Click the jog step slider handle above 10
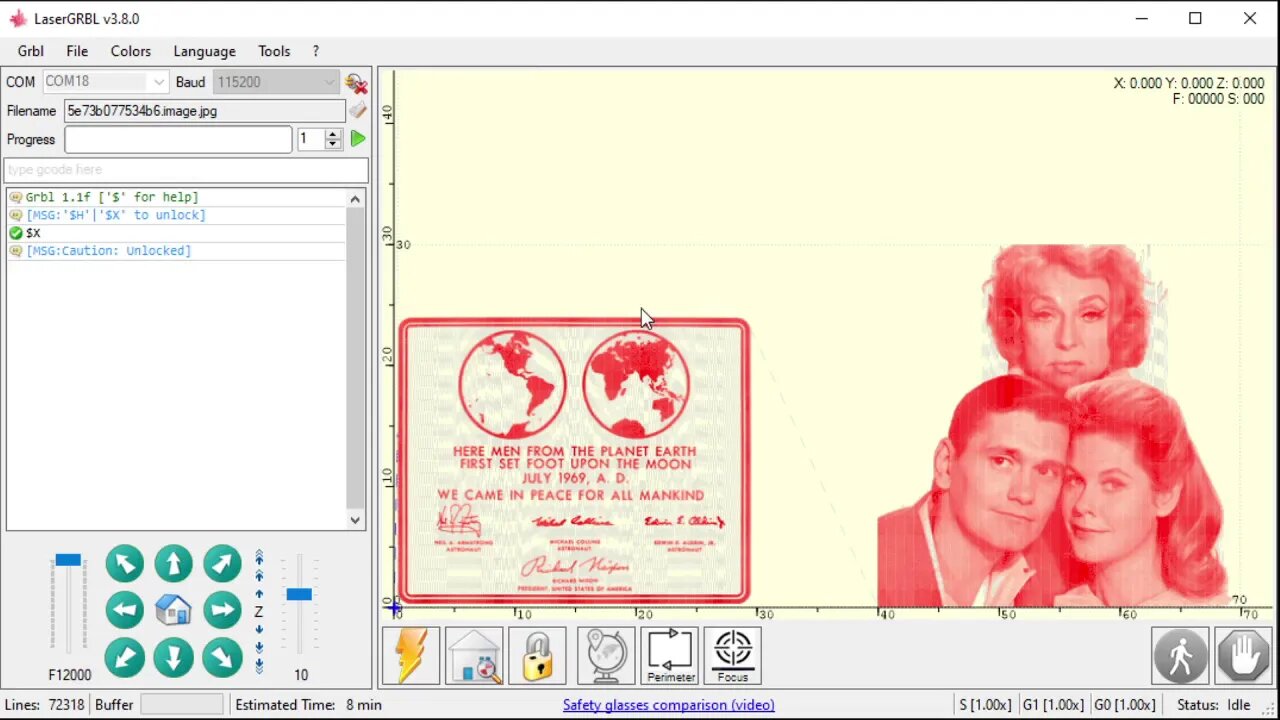The width and height of the screenshot is (1280, 720). tap(299, 594)
